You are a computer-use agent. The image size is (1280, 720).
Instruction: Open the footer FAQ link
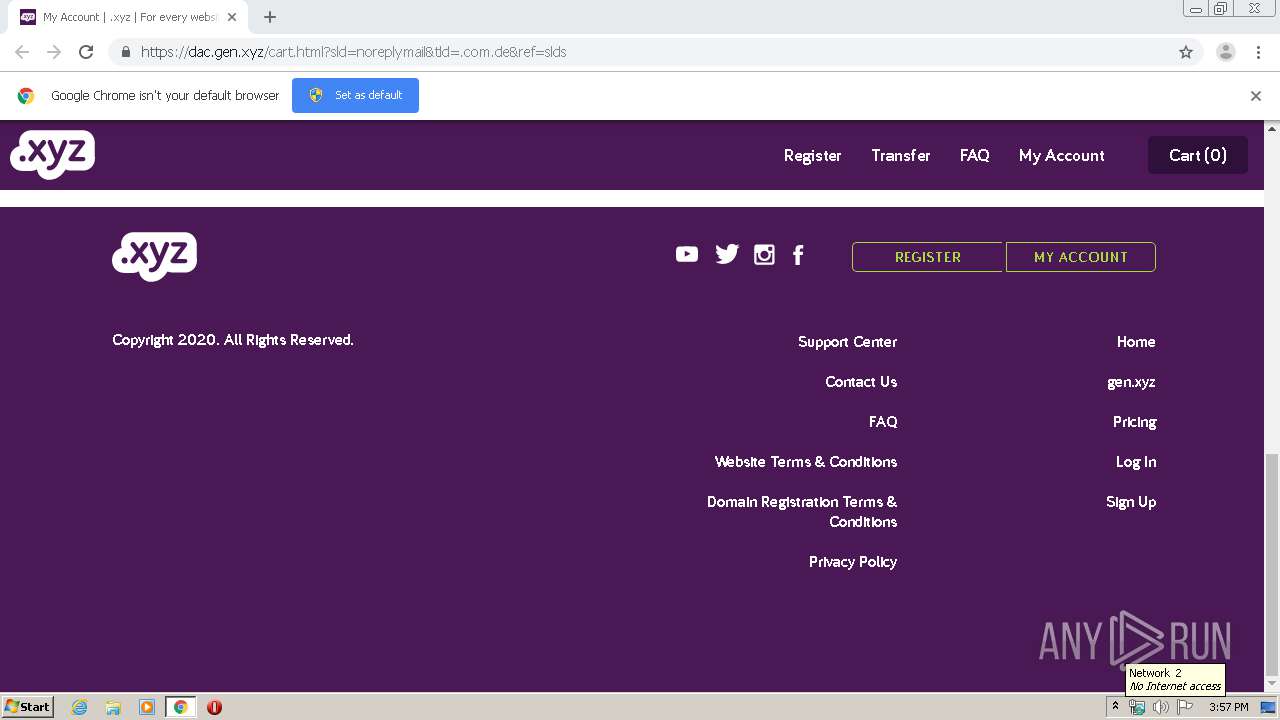(883, 422)
